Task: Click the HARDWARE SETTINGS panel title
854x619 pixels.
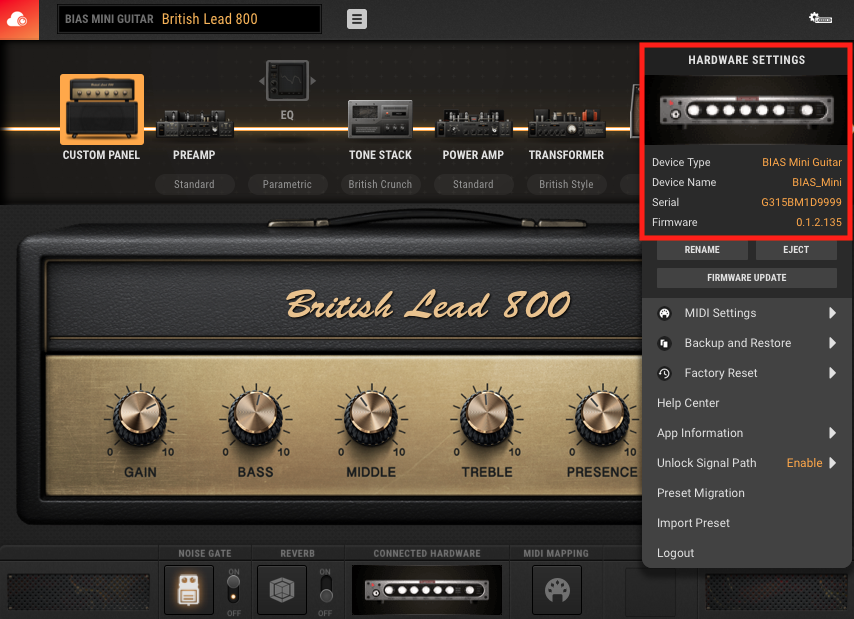Action: pyautogui.click(x=747, y=60)
